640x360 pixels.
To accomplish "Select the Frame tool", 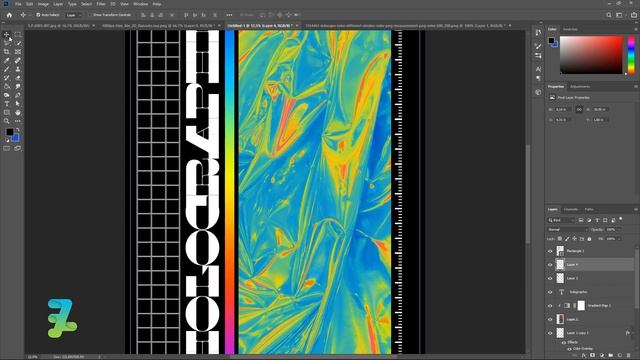I will [18, 52].
